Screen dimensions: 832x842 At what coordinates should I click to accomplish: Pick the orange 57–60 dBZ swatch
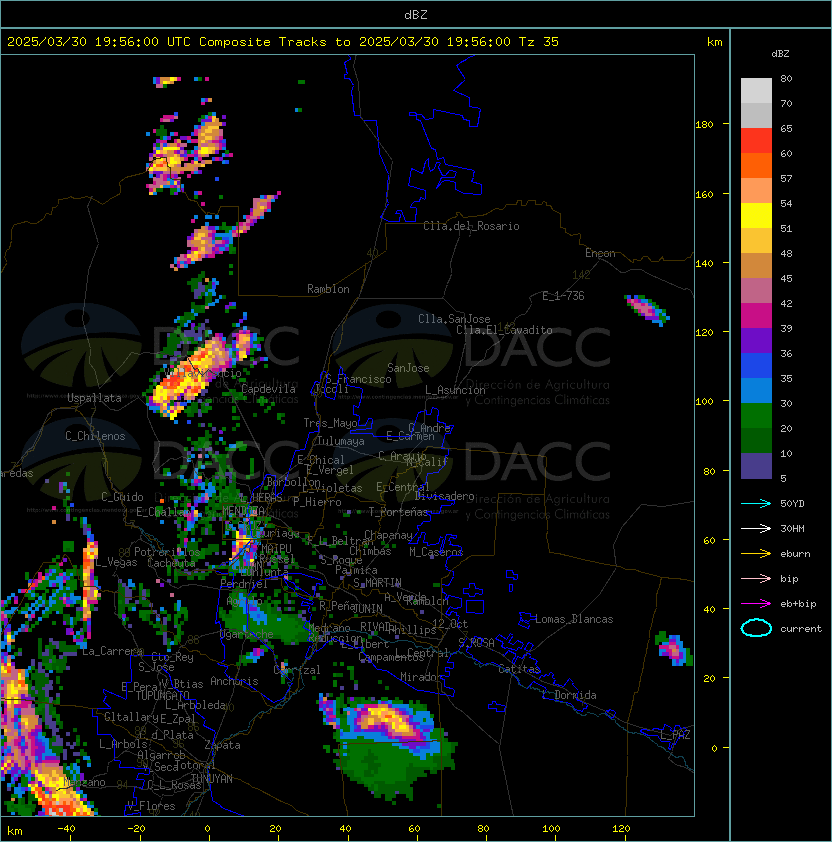point(756,165)
